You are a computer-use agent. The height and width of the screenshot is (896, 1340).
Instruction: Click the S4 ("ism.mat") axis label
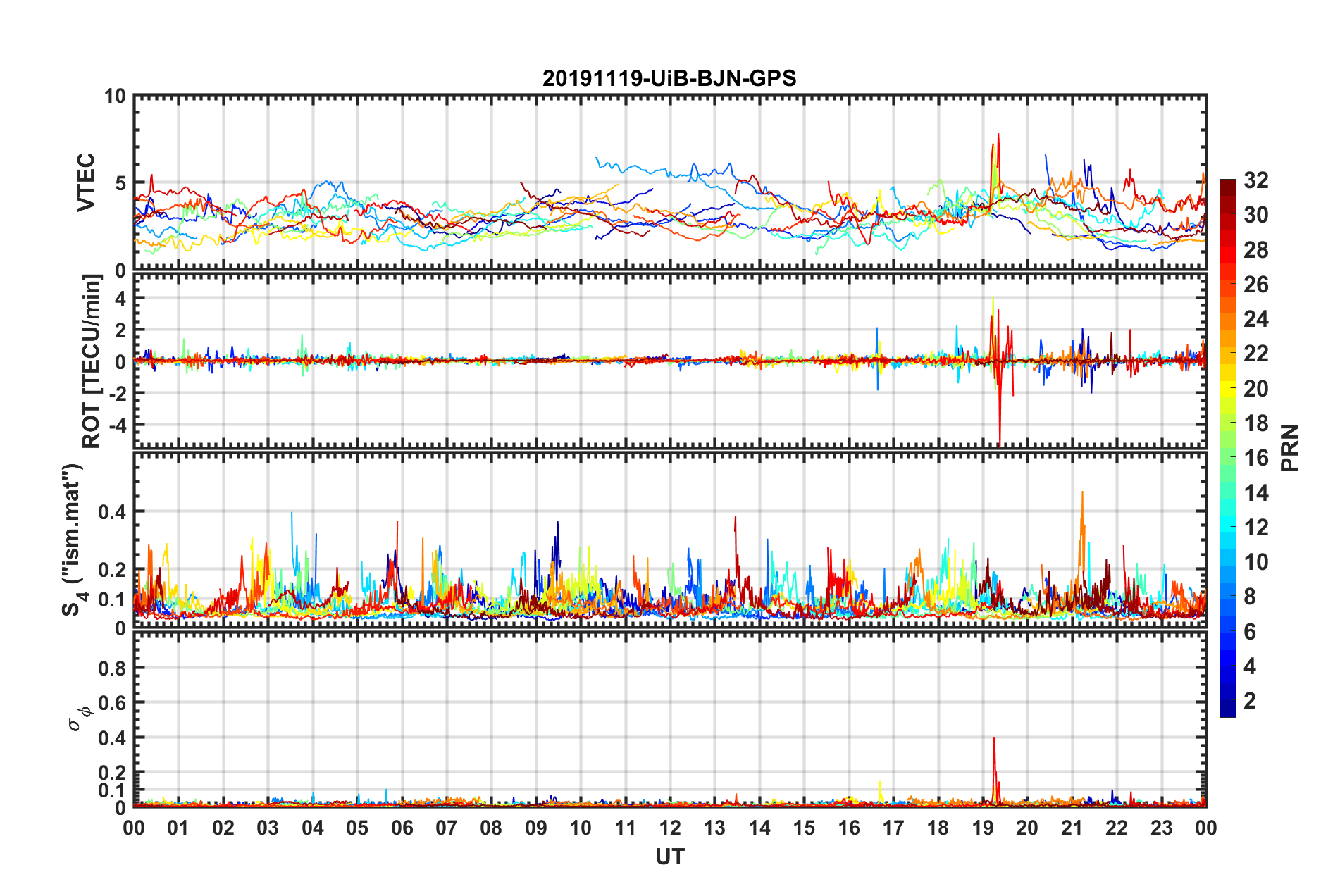(73, 540)
